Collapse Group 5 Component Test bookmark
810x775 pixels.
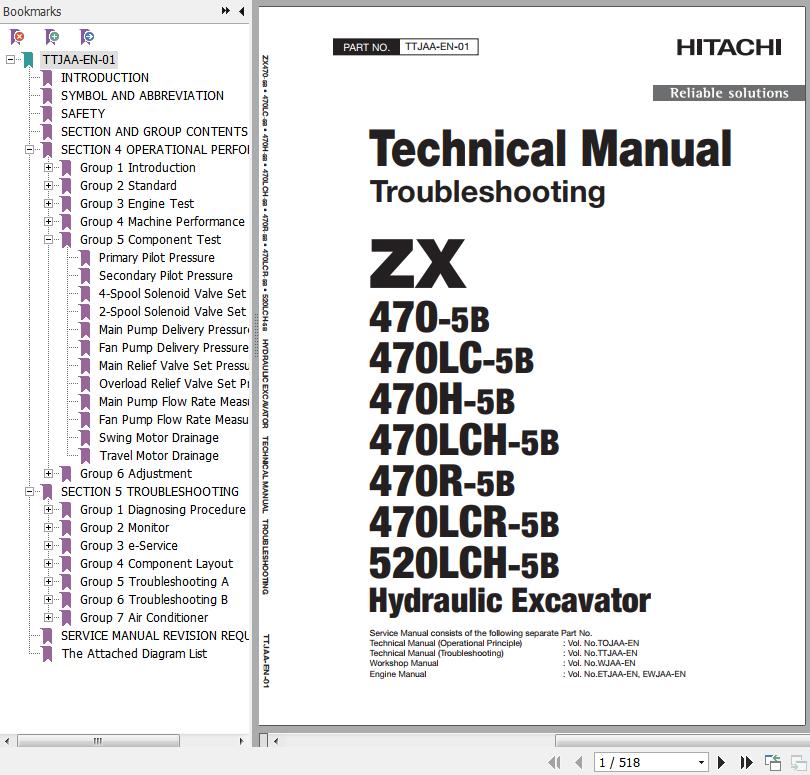[48, 240]
